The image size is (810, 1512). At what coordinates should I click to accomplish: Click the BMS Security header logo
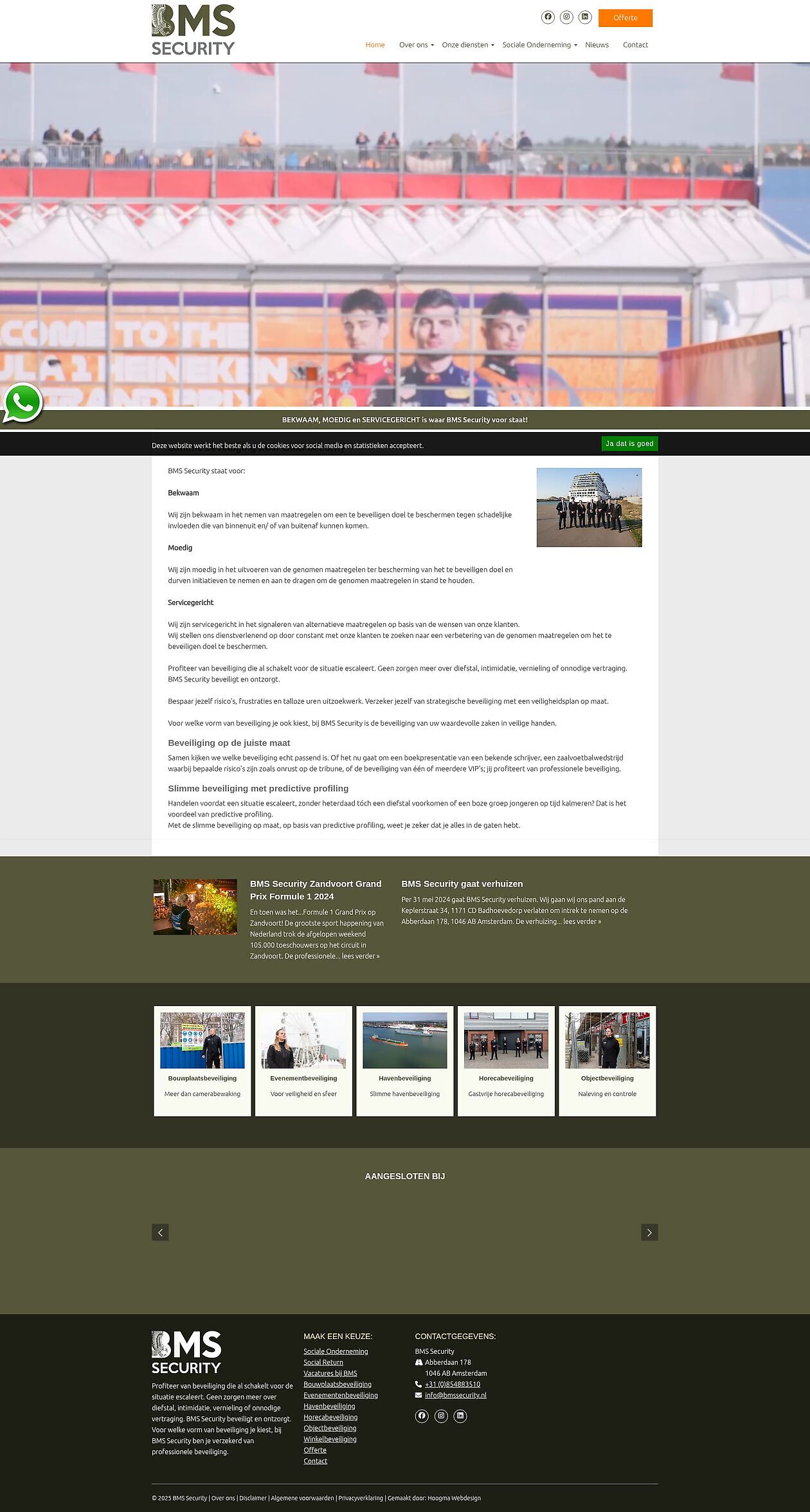[x=194, y=30]
